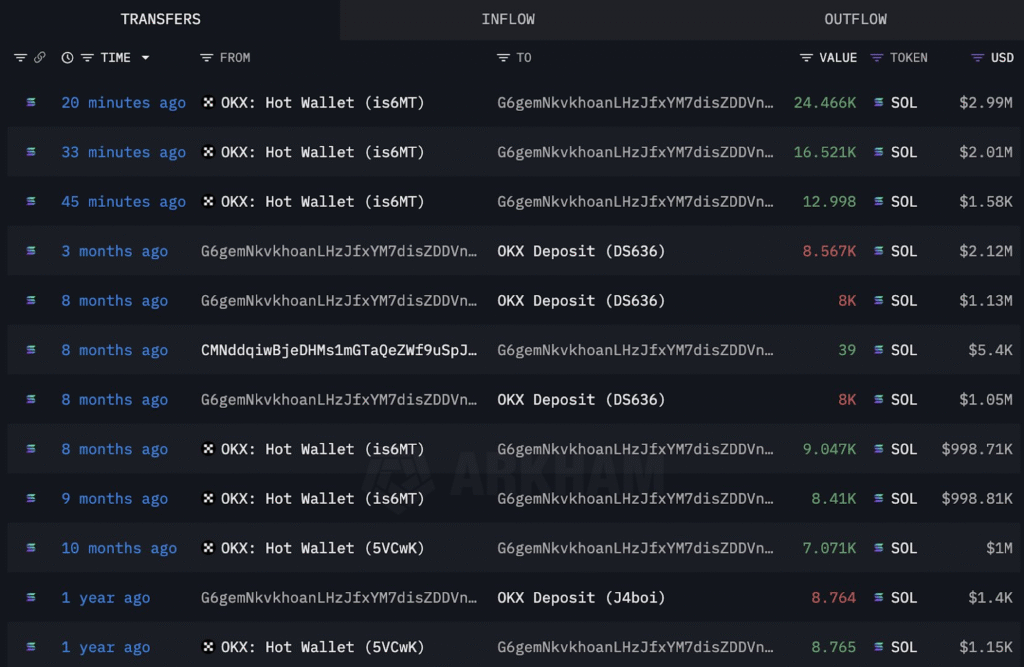
Task: Open the USD column filter
Action: [977, 58]
